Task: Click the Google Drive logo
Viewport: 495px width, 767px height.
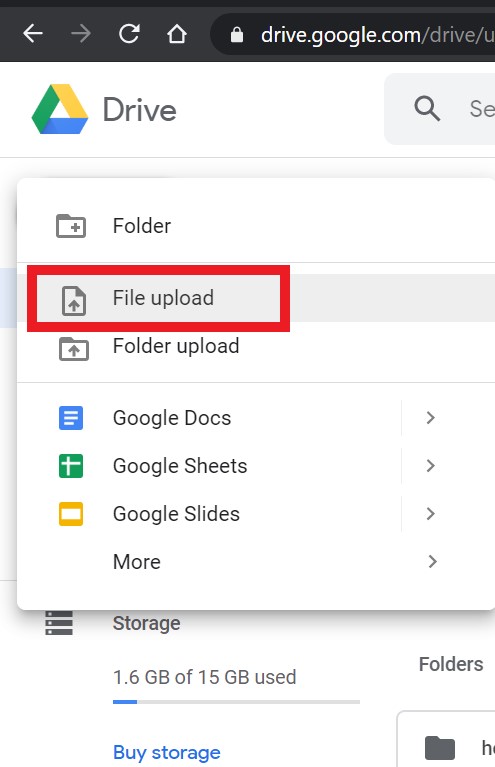Action: (60, 109)
